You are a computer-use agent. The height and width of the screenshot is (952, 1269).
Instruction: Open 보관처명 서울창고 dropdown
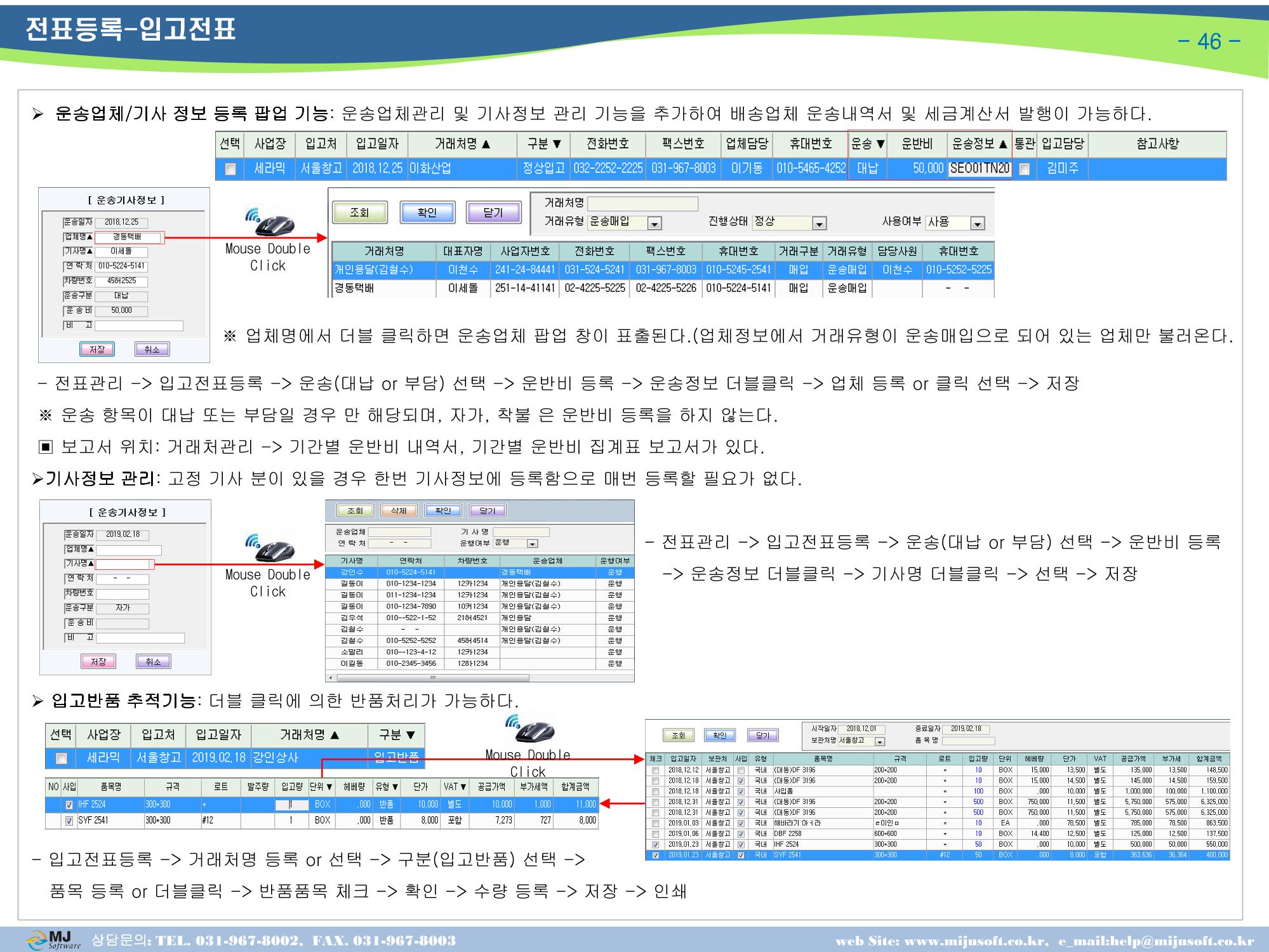point(880,741)
